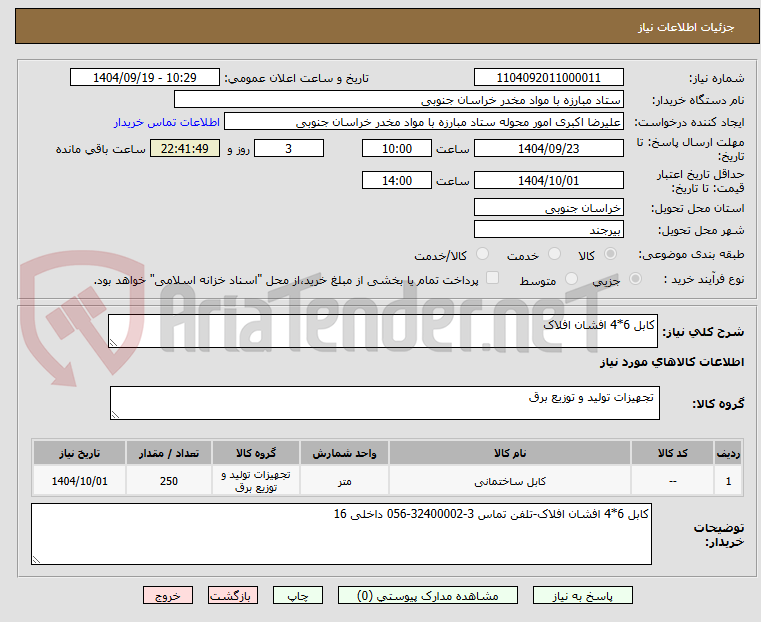Screen dimensions: 761x622
Task: Open مشاهده مدارک پیوستی (0) button
Action: tap(428, 595)
